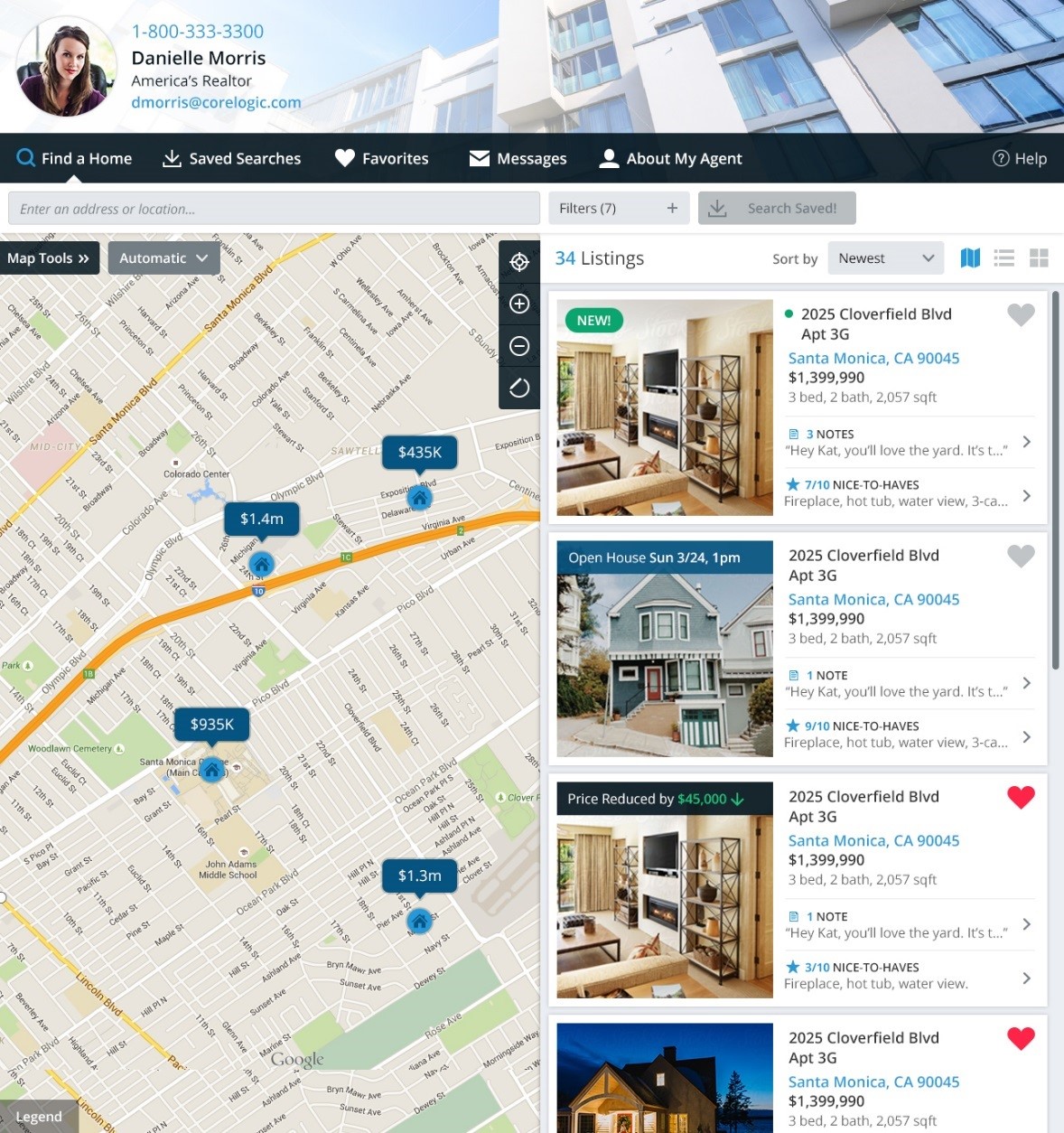Open the Sort by Newest dropdown
1064x1133 pixels.
[885, 258]
